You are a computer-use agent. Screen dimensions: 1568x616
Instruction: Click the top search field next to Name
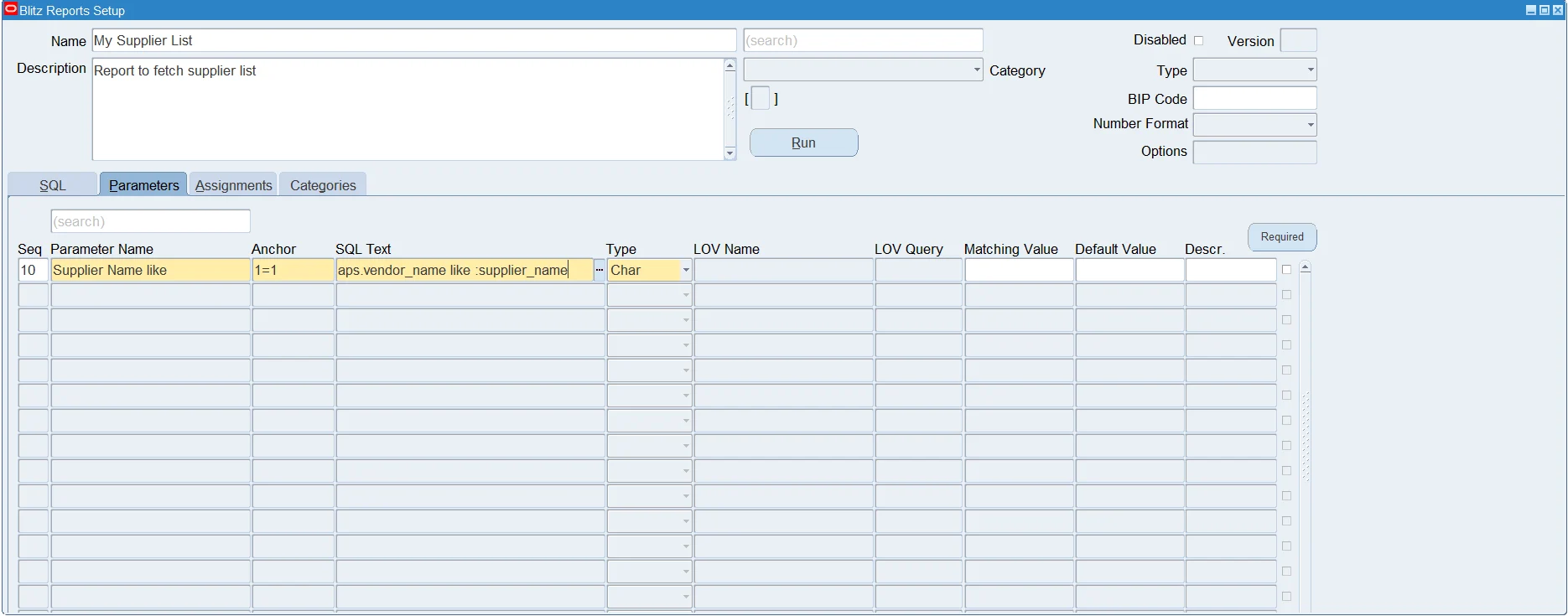(x=863, y=40)
